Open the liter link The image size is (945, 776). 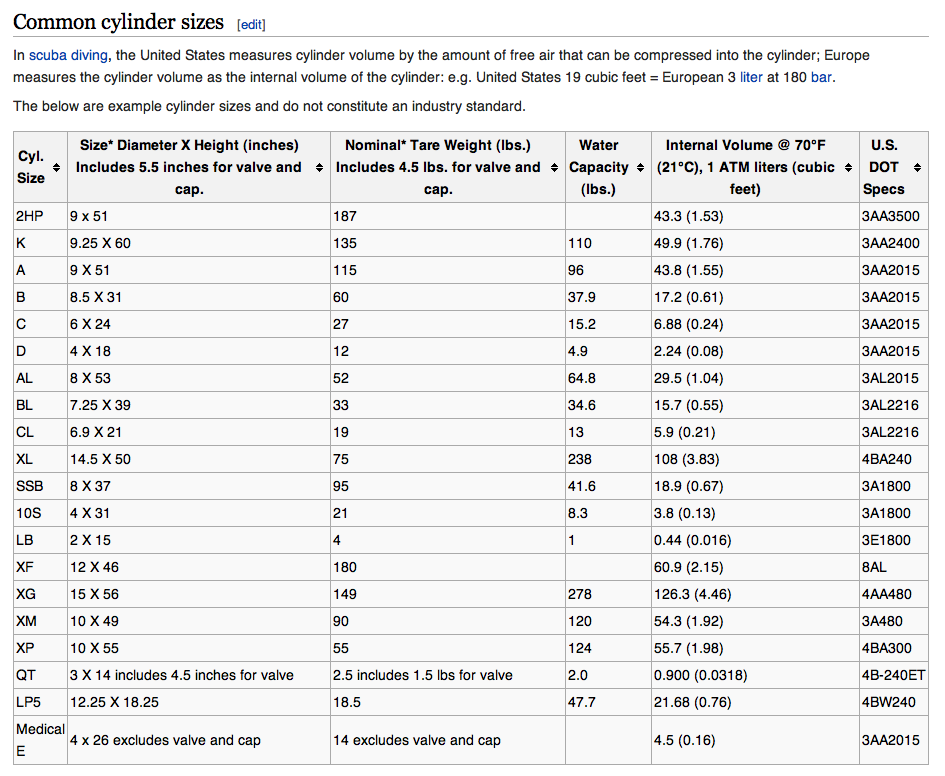tap(751, 78)
